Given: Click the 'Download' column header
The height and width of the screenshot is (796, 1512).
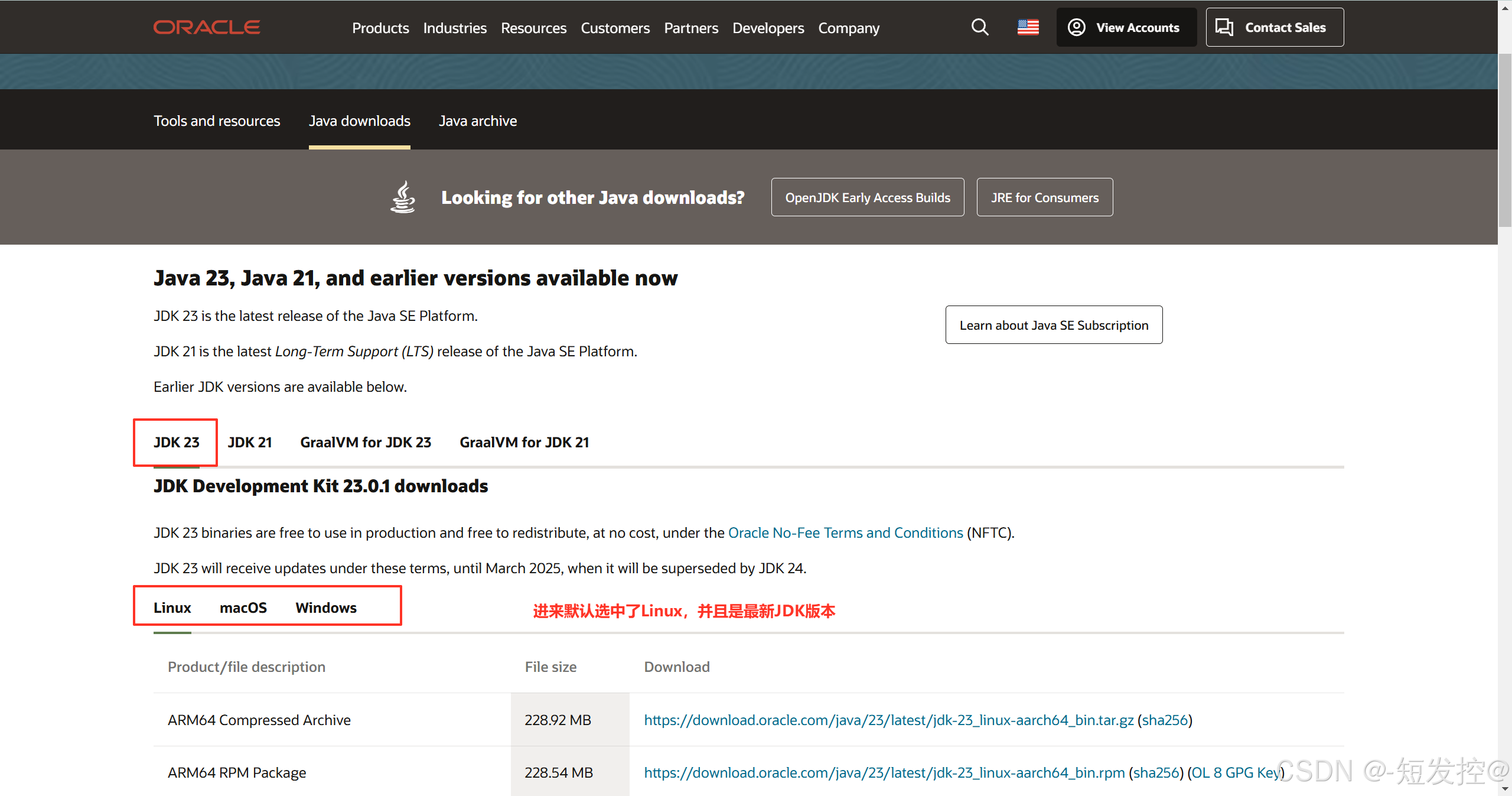Looking at the screenshot, I should pyautogui.click(x=677, y=667).
